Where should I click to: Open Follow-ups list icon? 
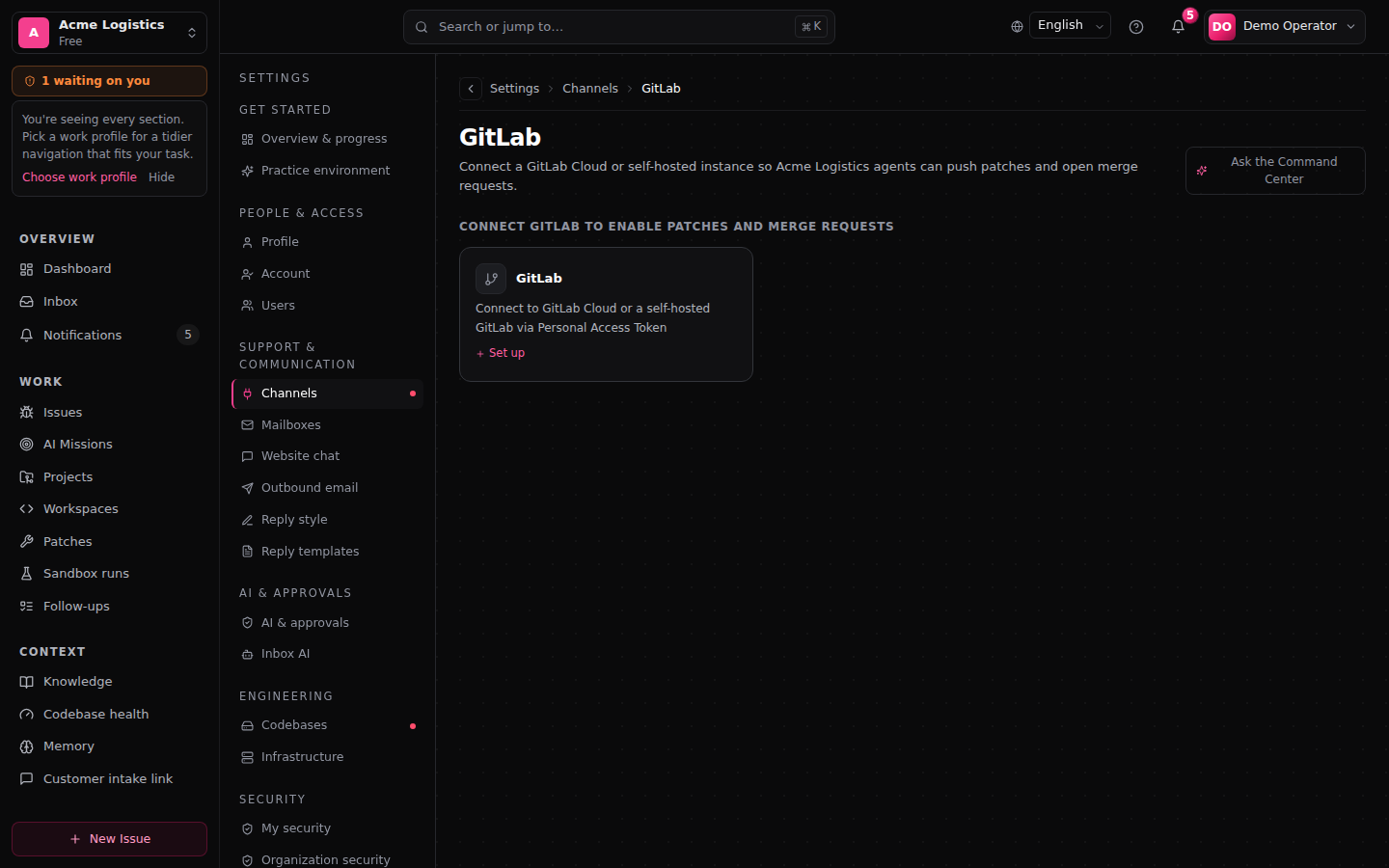(x=27, y=607)
